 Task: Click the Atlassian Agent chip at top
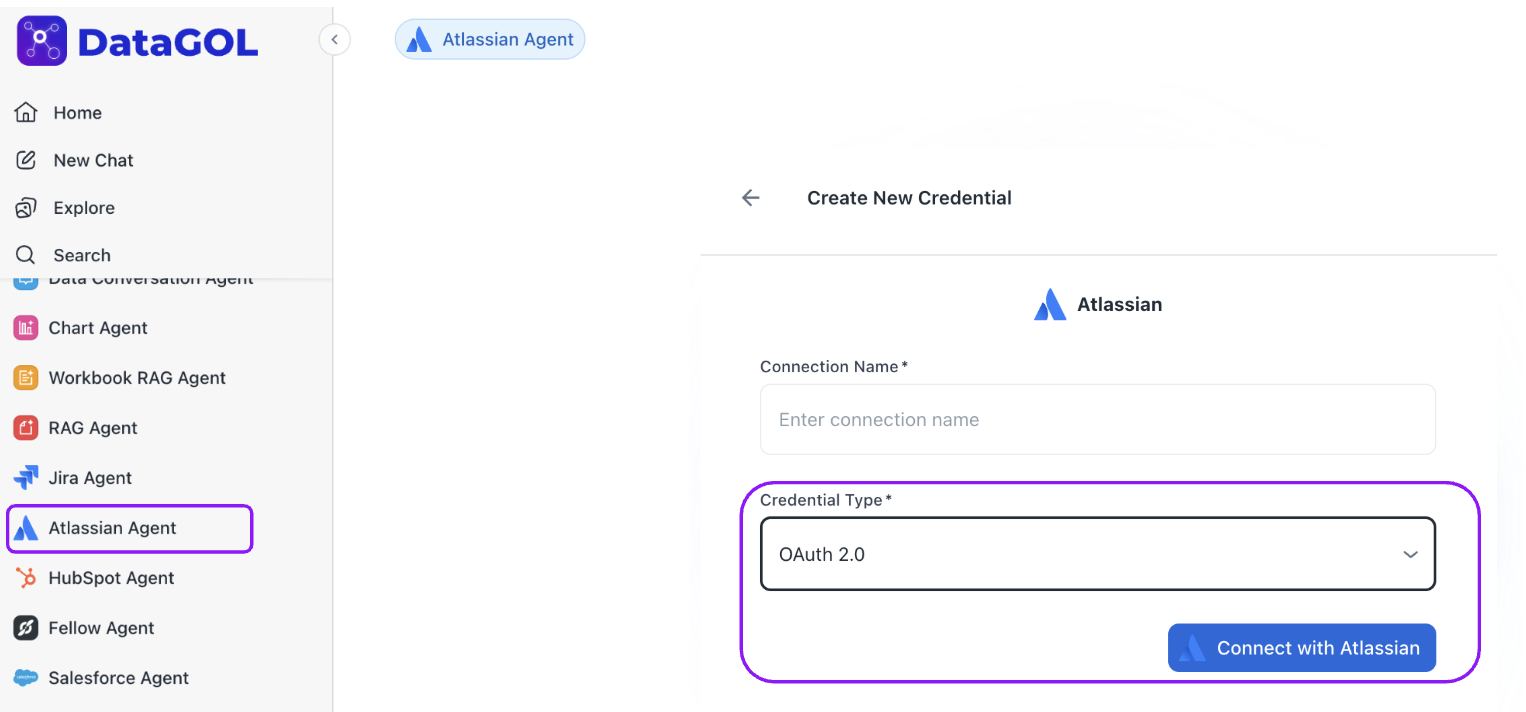click(x=490, y=40)
